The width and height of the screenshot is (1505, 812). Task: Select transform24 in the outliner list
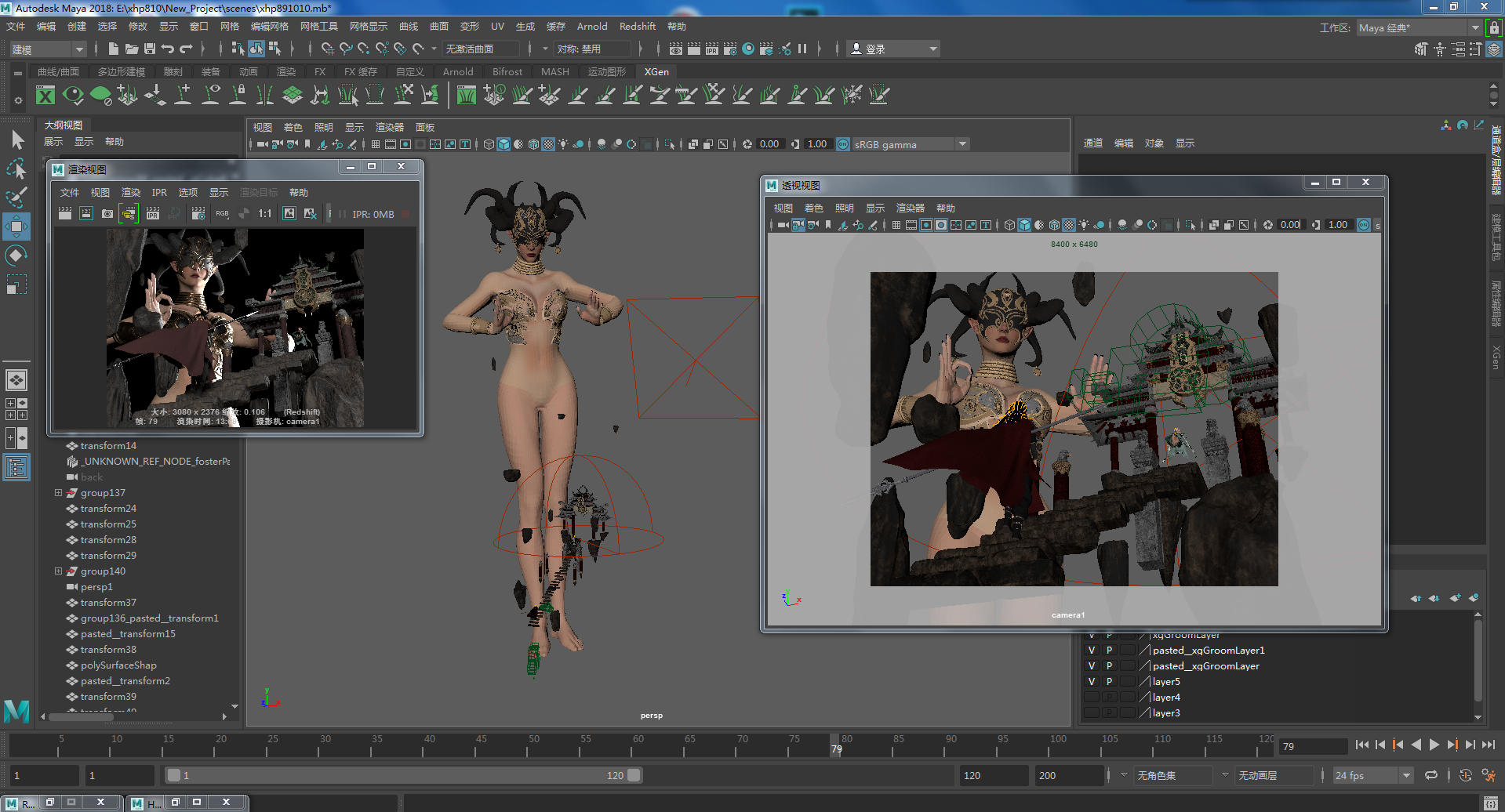click(108, 509)
